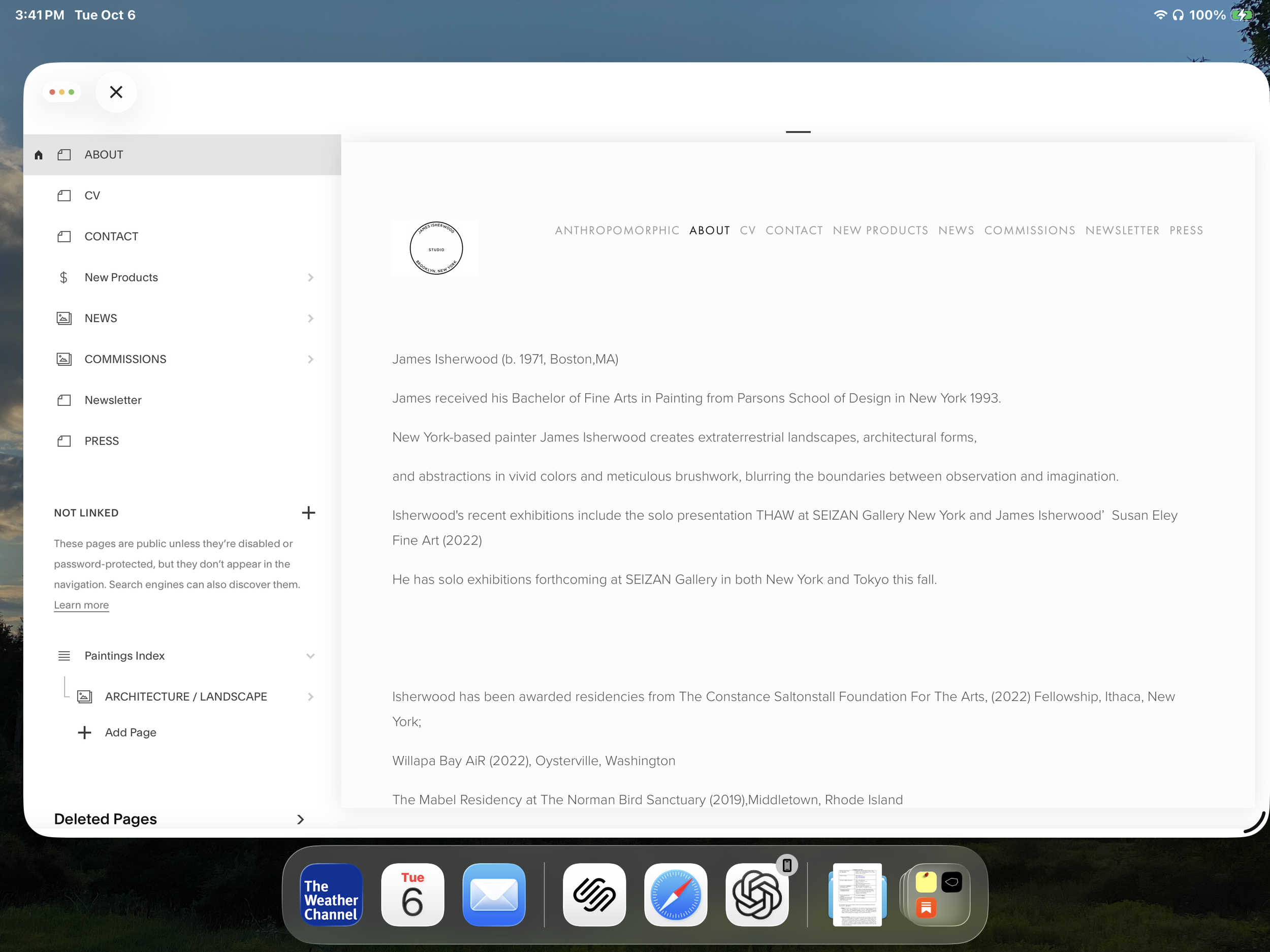The image size is (1270, 952).
Task: Click the window controls three-dot button
Action: click(62, 92)
